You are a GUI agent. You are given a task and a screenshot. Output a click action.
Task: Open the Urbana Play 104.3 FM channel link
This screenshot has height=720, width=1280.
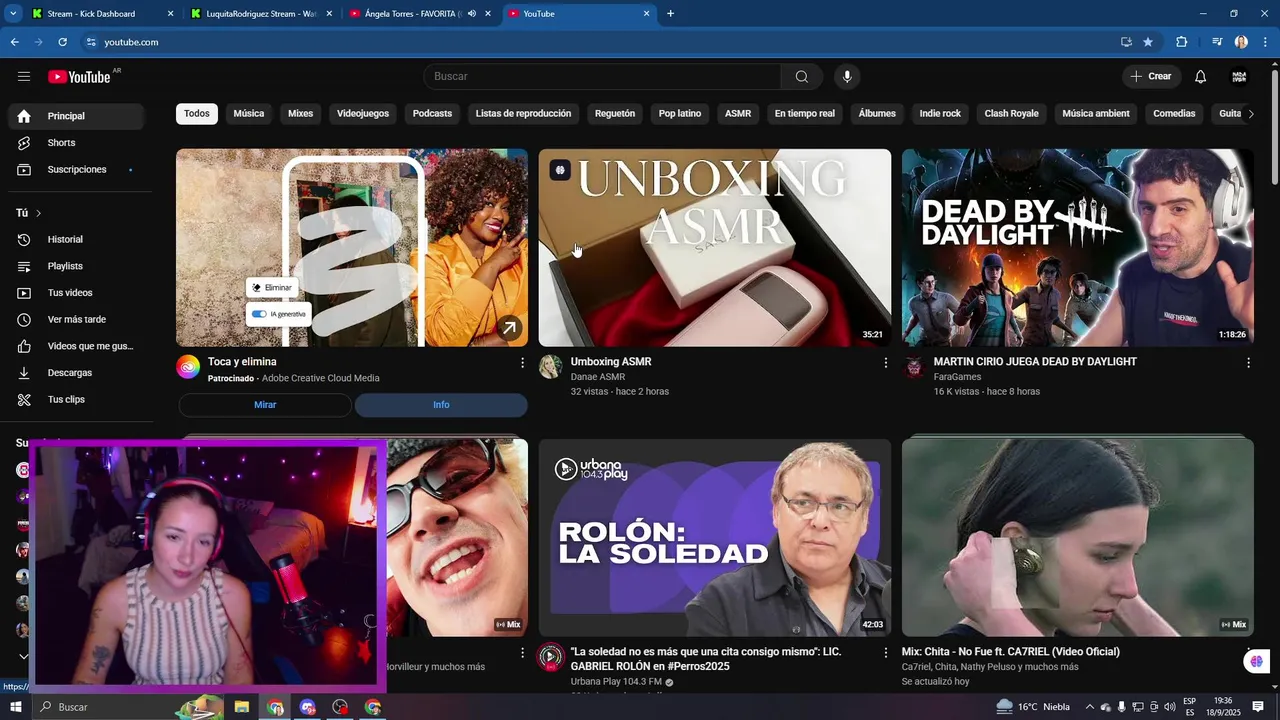[616, 682]
